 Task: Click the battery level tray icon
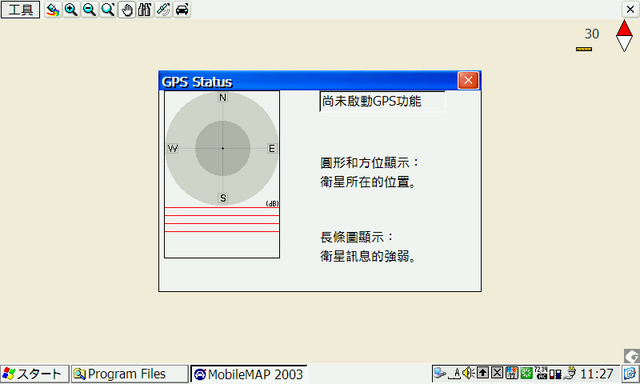(555, 373)
